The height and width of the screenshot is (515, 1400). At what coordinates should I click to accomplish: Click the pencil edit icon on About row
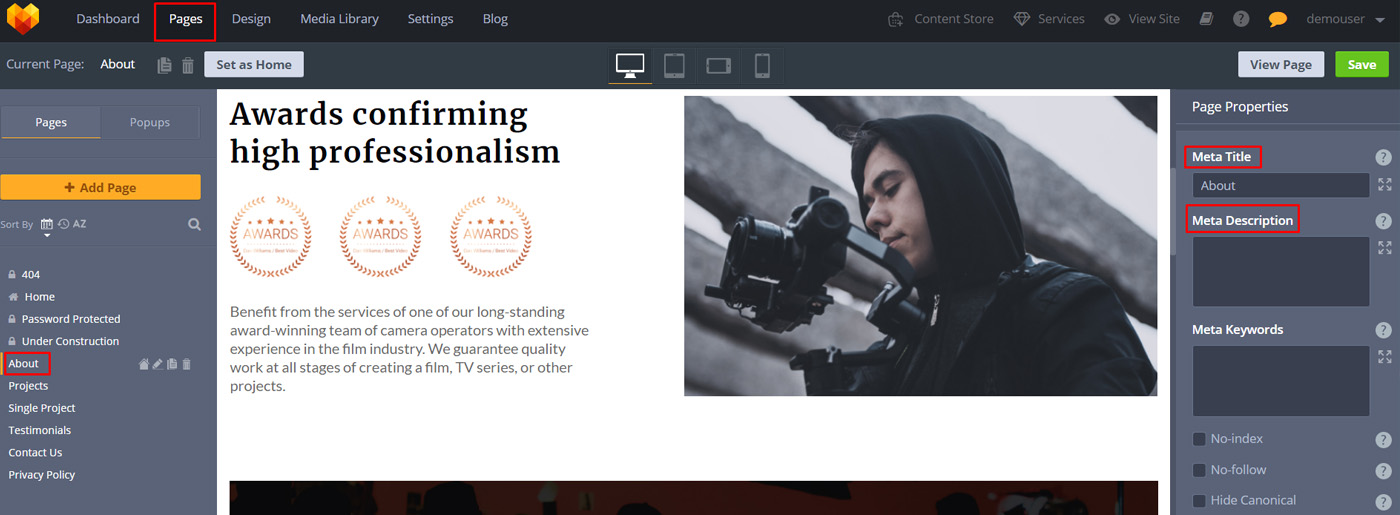tap(157, 364)
